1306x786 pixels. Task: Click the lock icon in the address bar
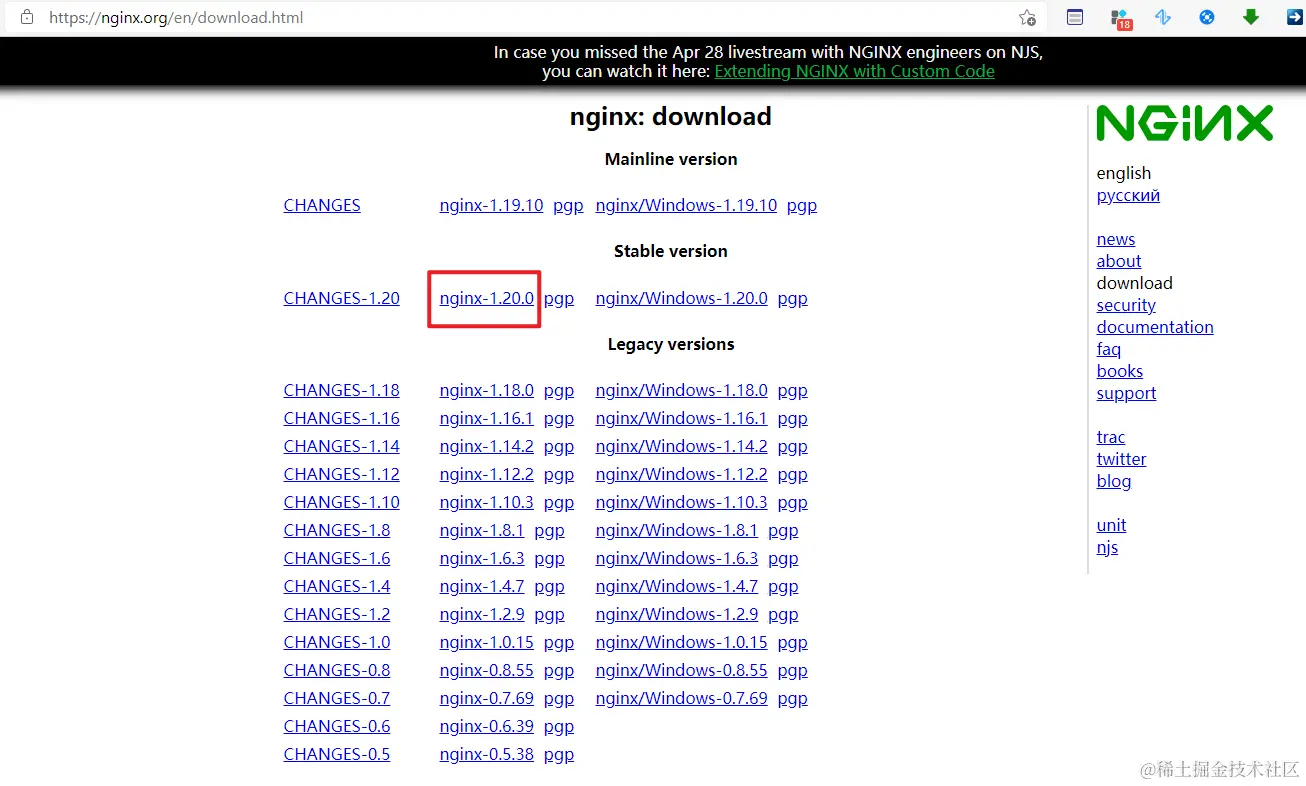27,17
